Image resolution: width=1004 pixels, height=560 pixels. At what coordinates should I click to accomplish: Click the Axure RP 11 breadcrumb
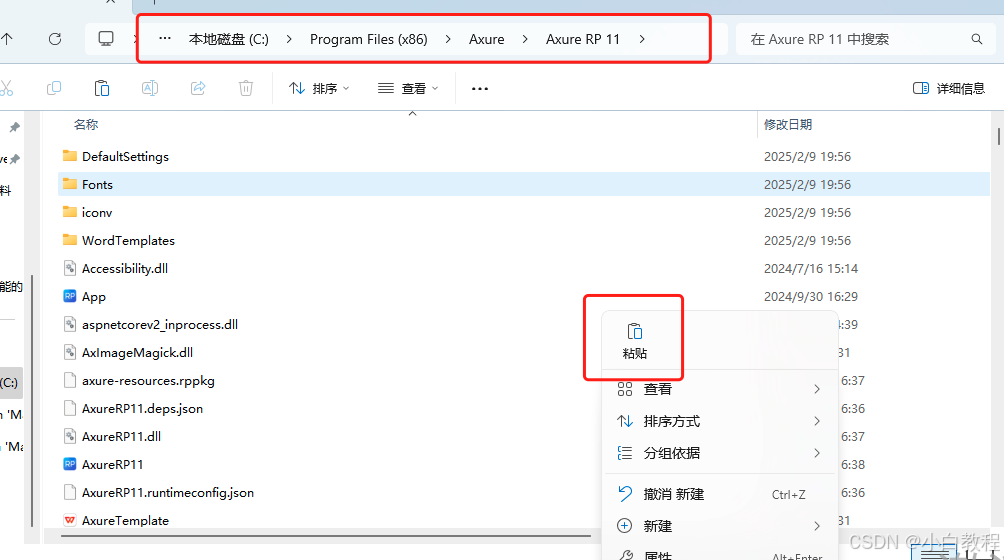pyautogui.click(x=583, y=39)
